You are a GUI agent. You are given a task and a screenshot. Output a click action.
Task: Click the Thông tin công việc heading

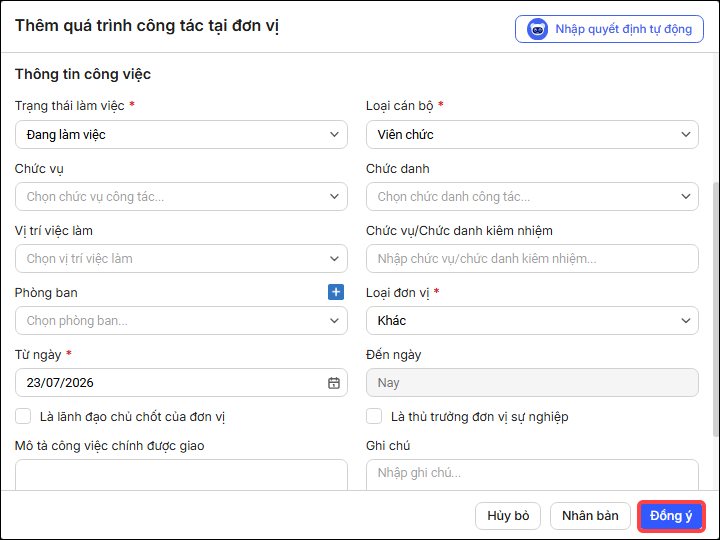coord(83,74)
